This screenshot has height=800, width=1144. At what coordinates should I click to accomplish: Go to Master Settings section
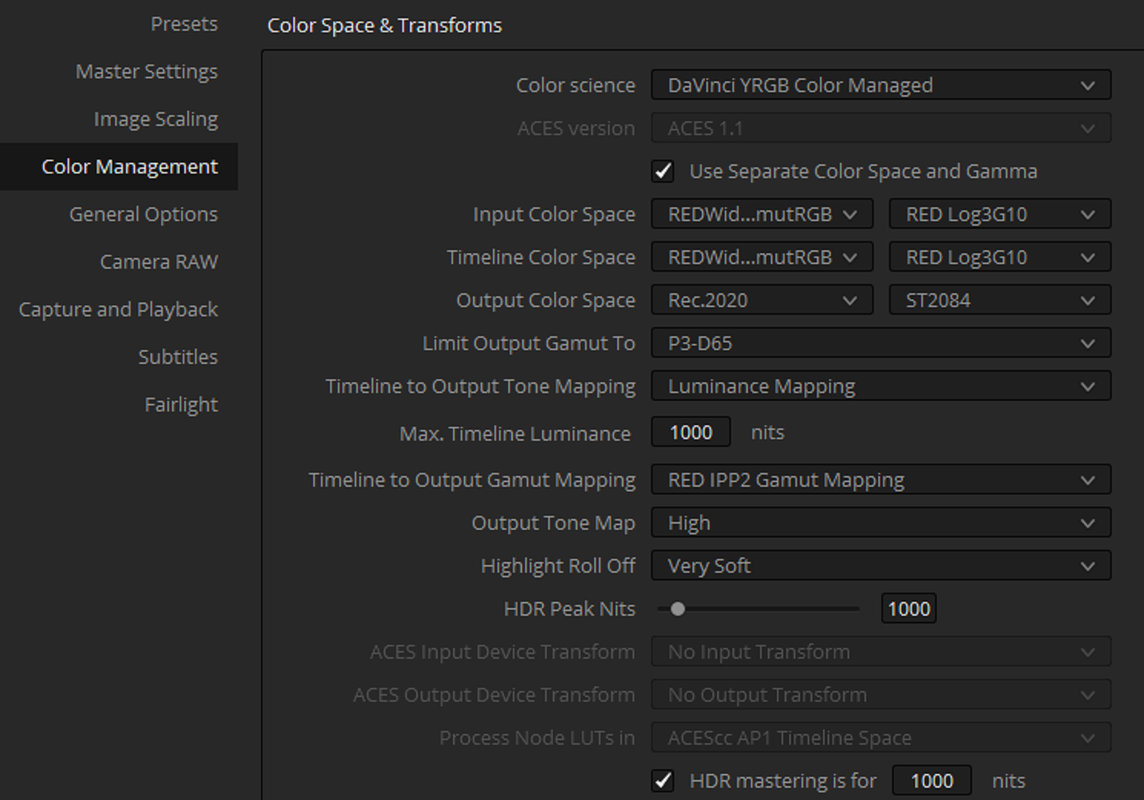click(147, 71)
